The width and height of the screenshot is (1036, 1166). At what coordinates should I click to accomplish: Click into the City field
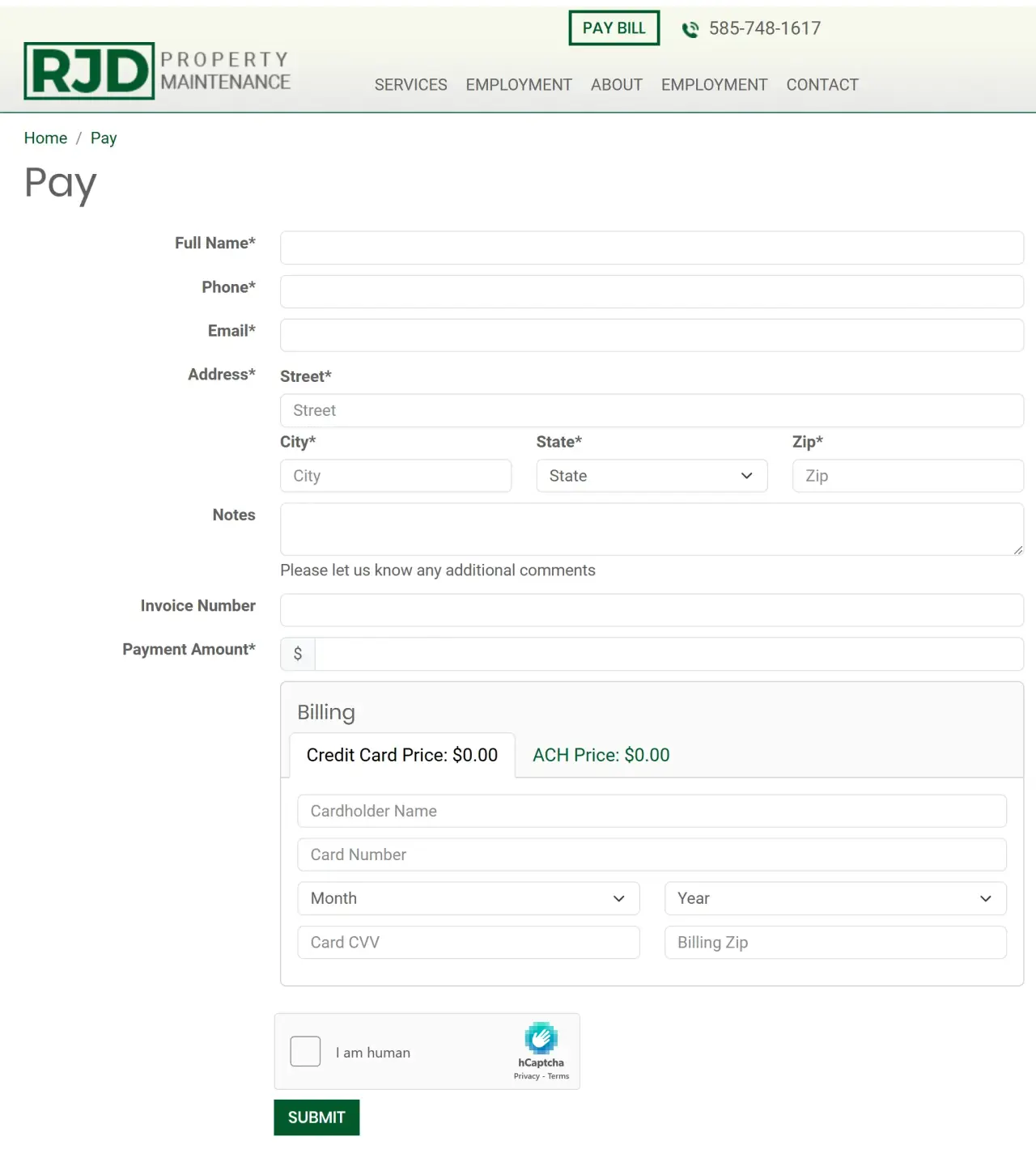click(396, 476)
